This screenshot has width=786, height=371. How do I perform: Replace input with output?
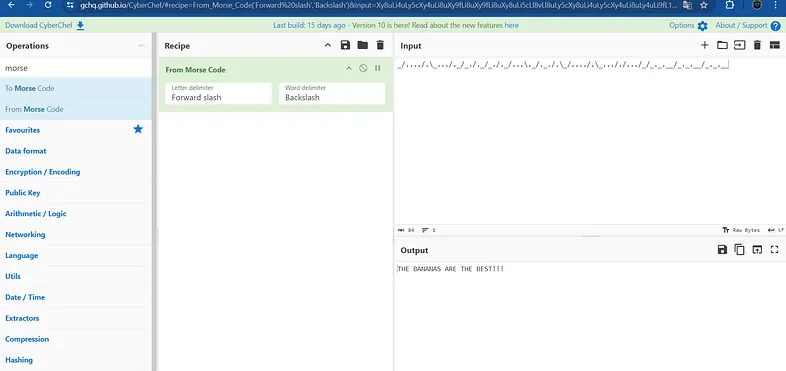click(x=757, y=250)
